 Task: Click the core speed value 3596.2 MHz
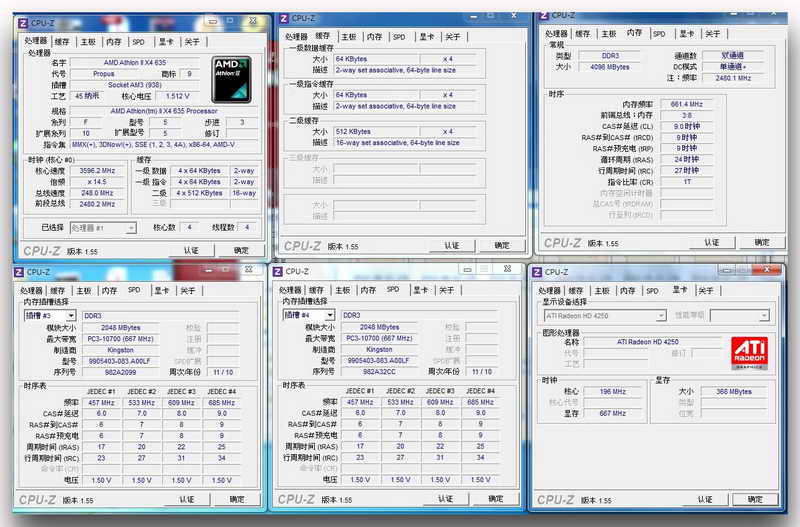pos(97,171)
